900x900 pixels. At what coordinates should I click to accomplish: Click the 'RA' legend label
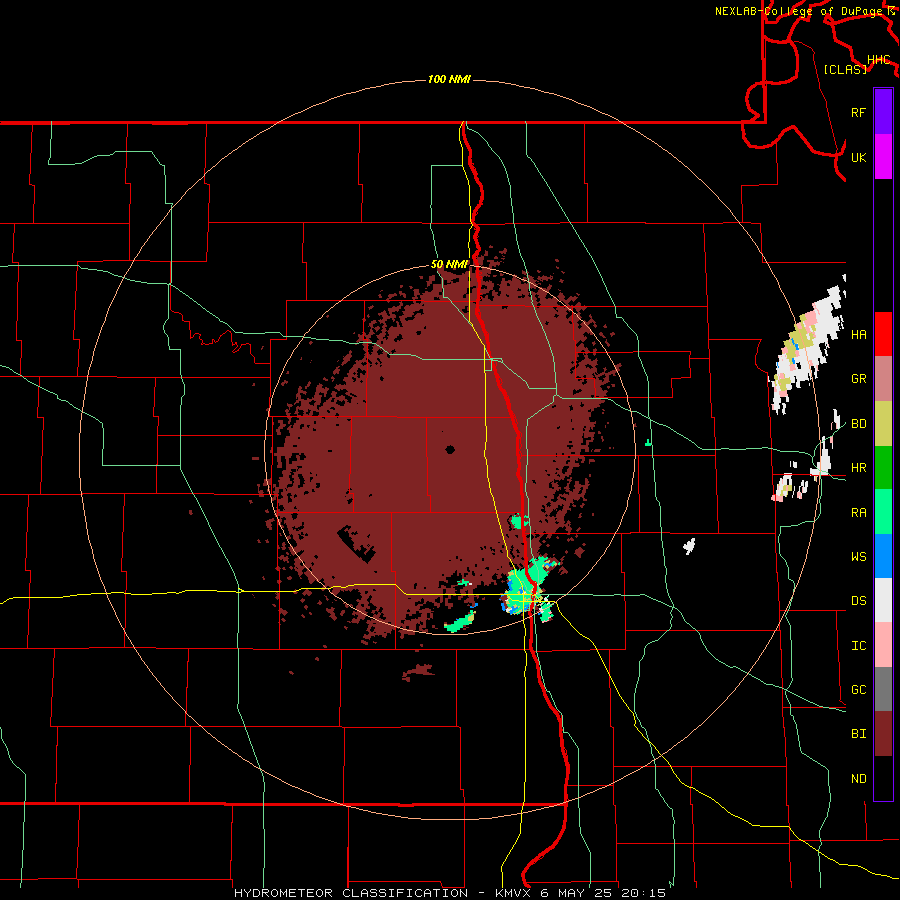tap(858, 513)
